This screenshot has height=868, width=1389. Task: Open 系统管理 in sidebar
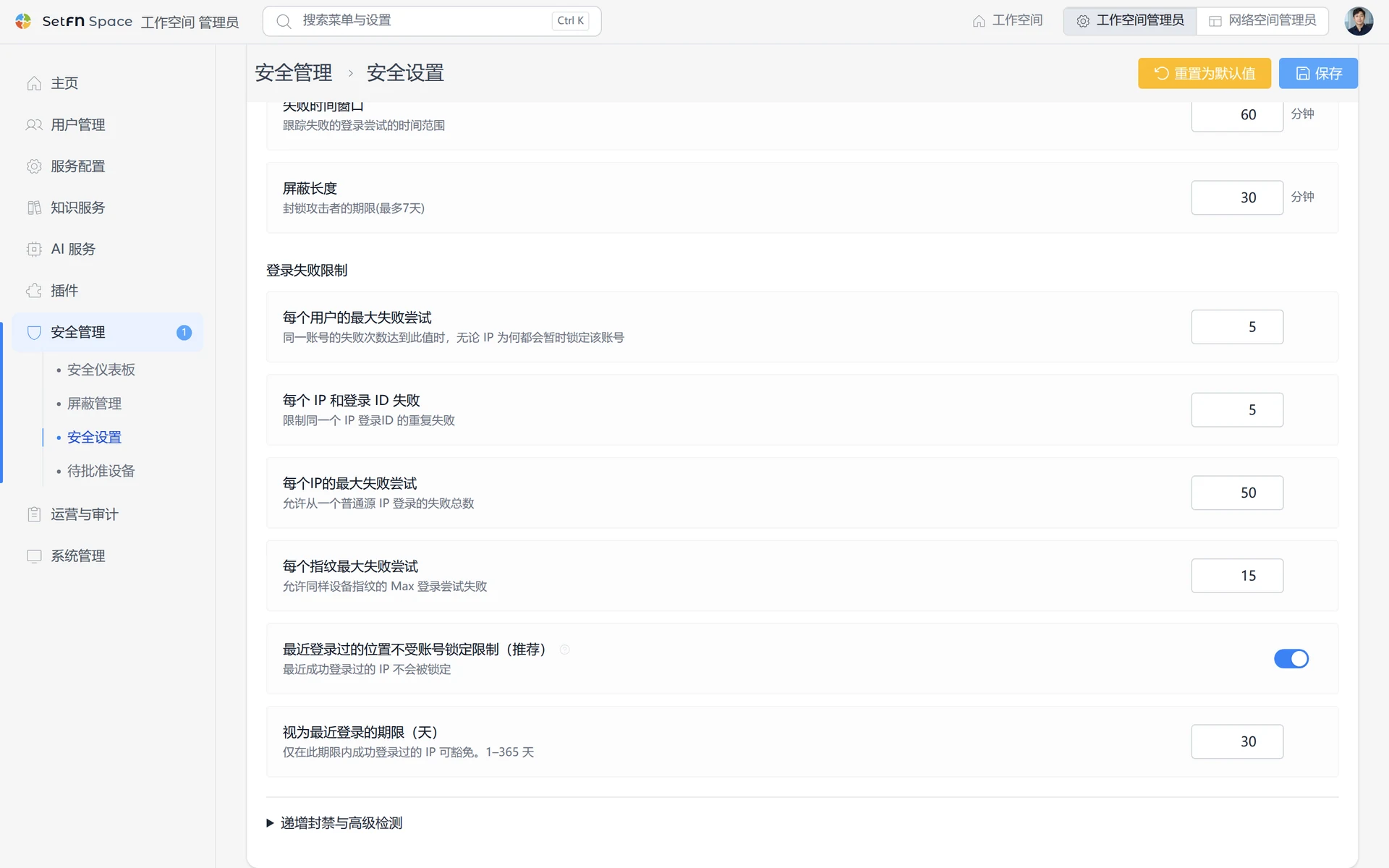click(x=107, y=556)
